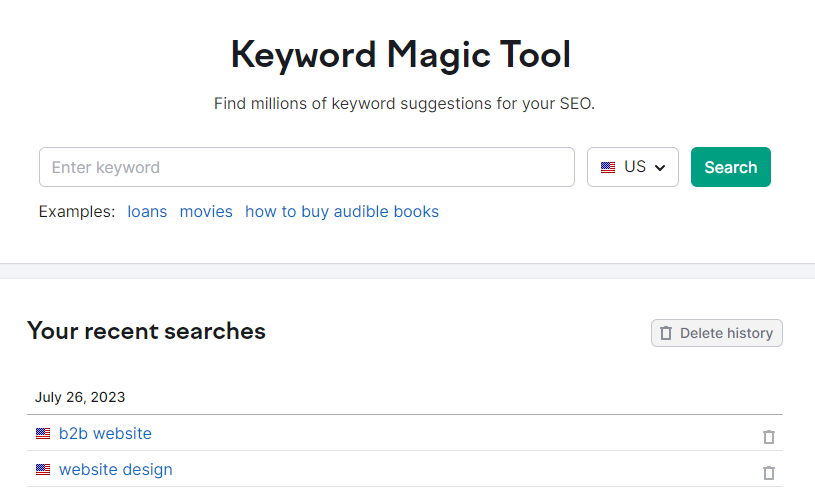Open the US country database dropdown
The height and width of the screenshot is (488, 815).
633,167
